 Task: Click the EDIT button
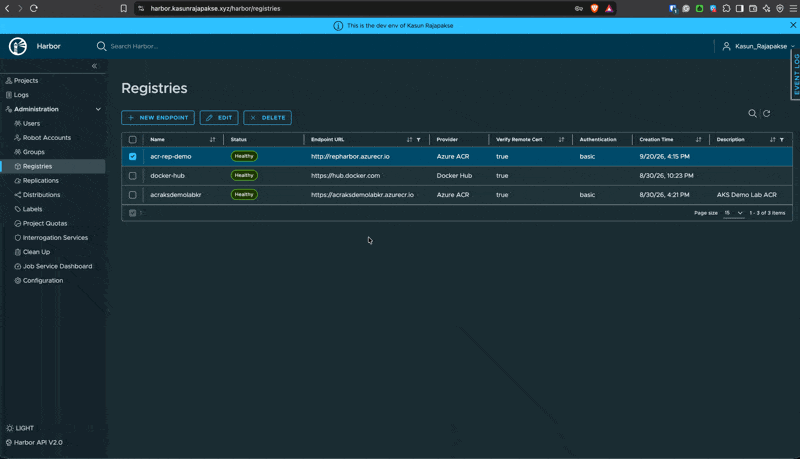(219, 118)
